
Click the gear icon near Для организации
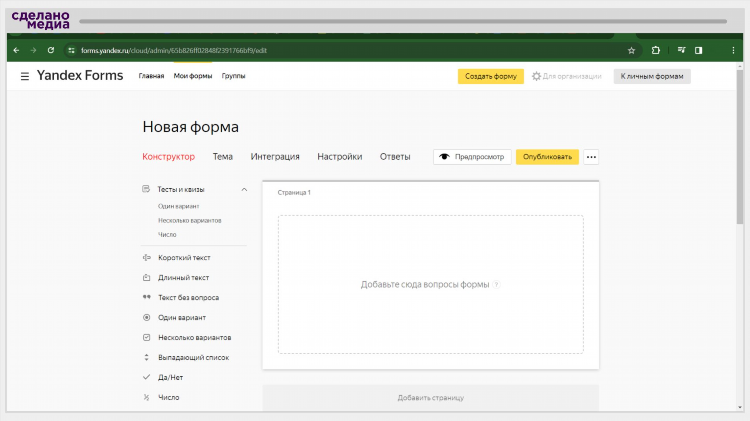[536, 76]
